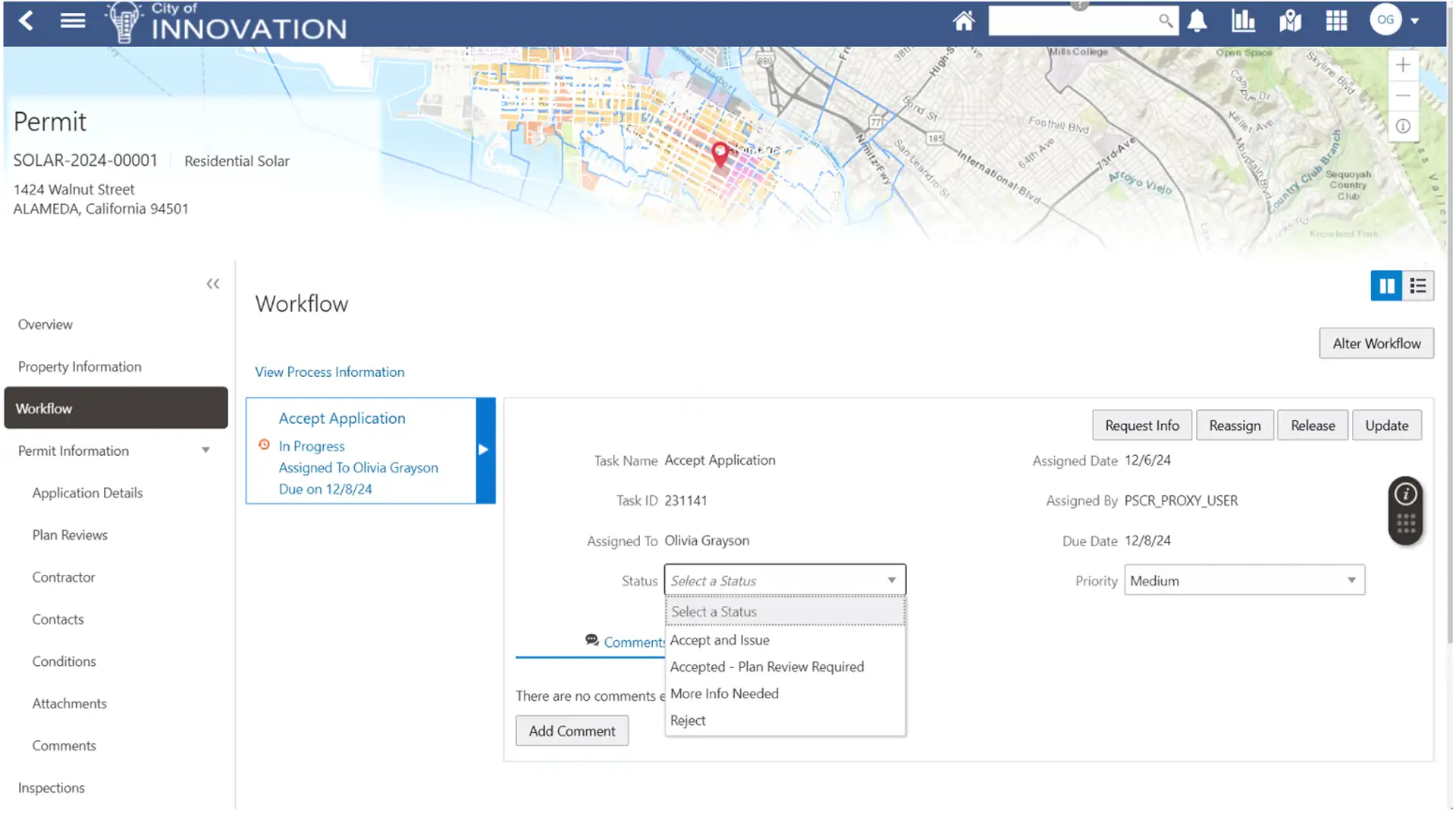Open the bar chart reports icon
Image resolution: width=1456 pixels, height=819 pixels.
coord(1243,20)
